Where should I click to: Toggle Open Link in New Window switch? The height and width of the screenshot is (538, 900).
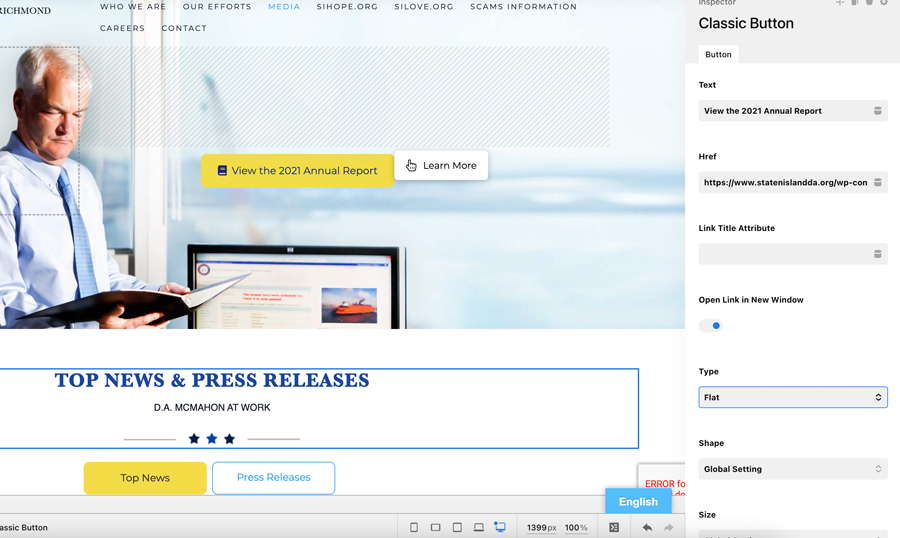coord(711,326)
